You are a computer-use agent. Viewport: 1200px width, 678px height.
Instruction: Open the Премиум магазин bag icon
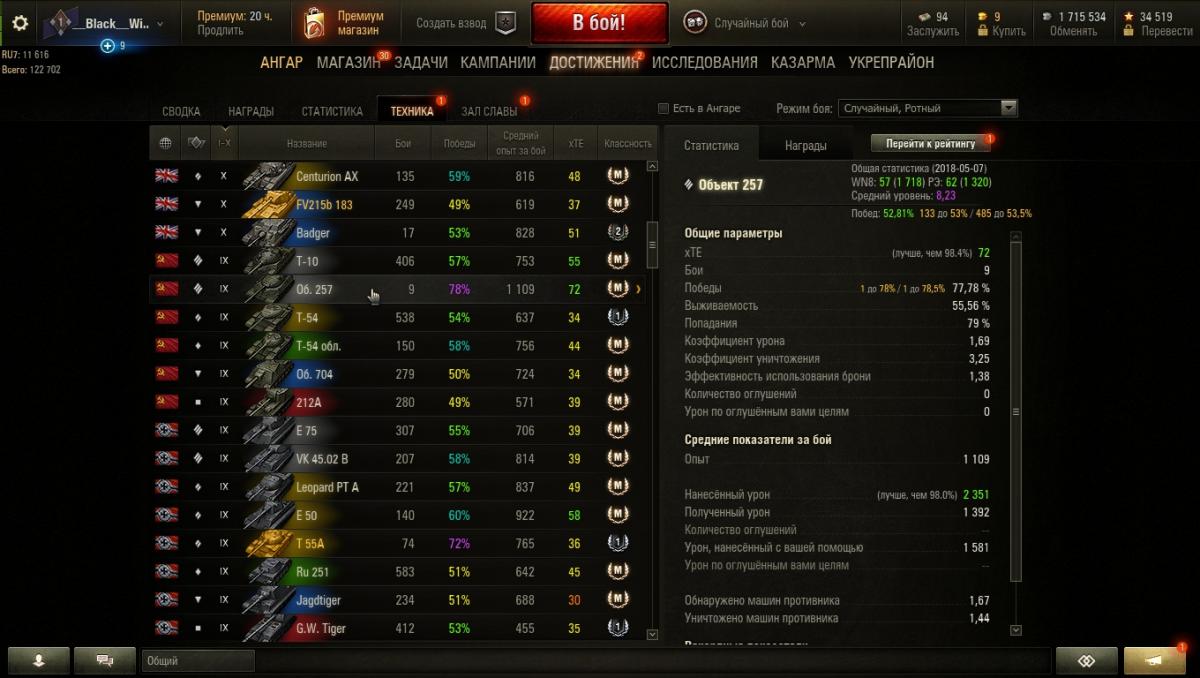(314, 23)
